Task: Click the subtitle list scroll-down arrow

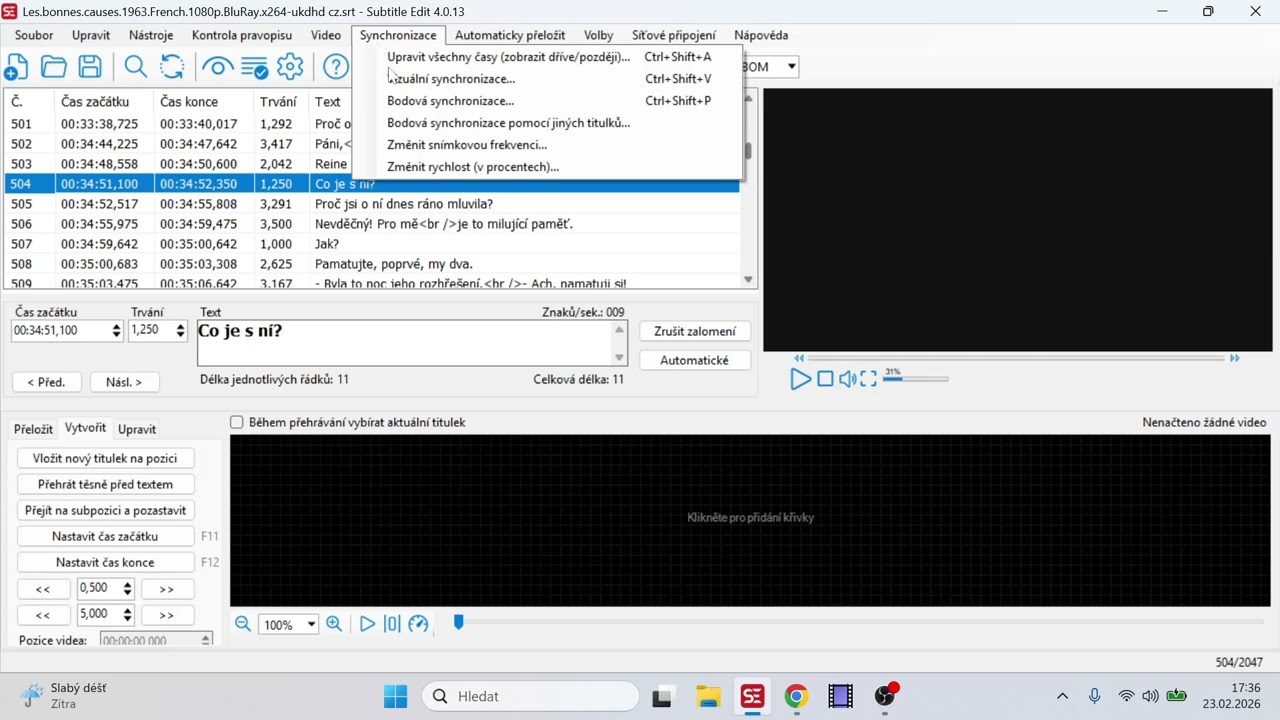Action: [749, 280]
